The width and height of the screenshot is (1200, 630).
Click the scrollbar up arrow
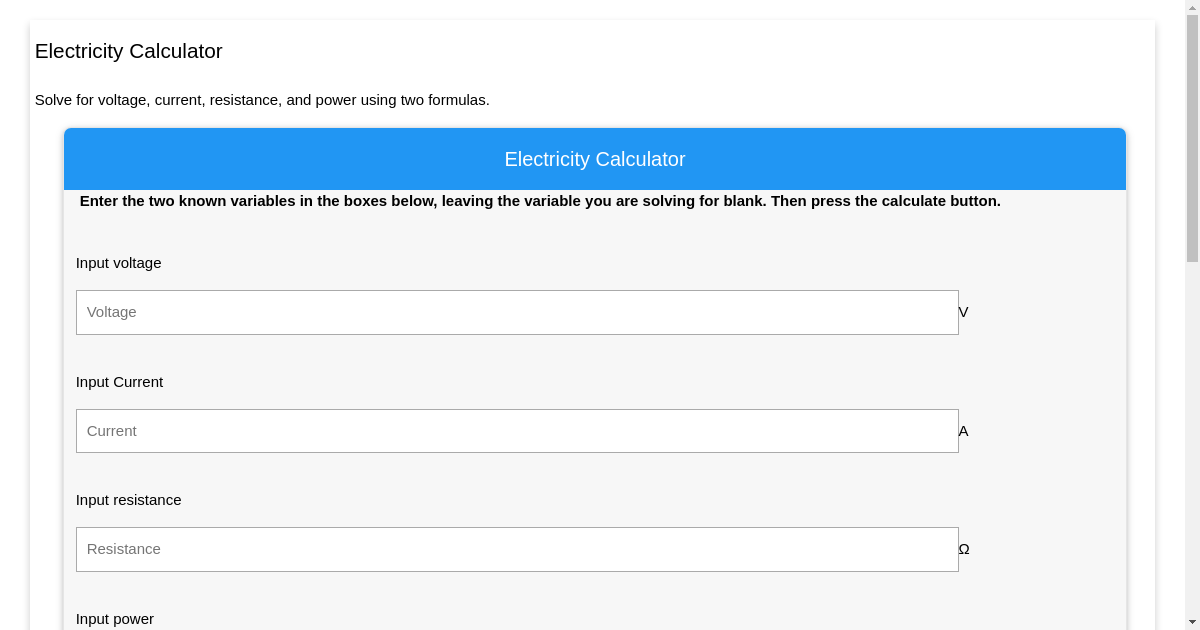pyautogui.click(x=1192, y=7)
